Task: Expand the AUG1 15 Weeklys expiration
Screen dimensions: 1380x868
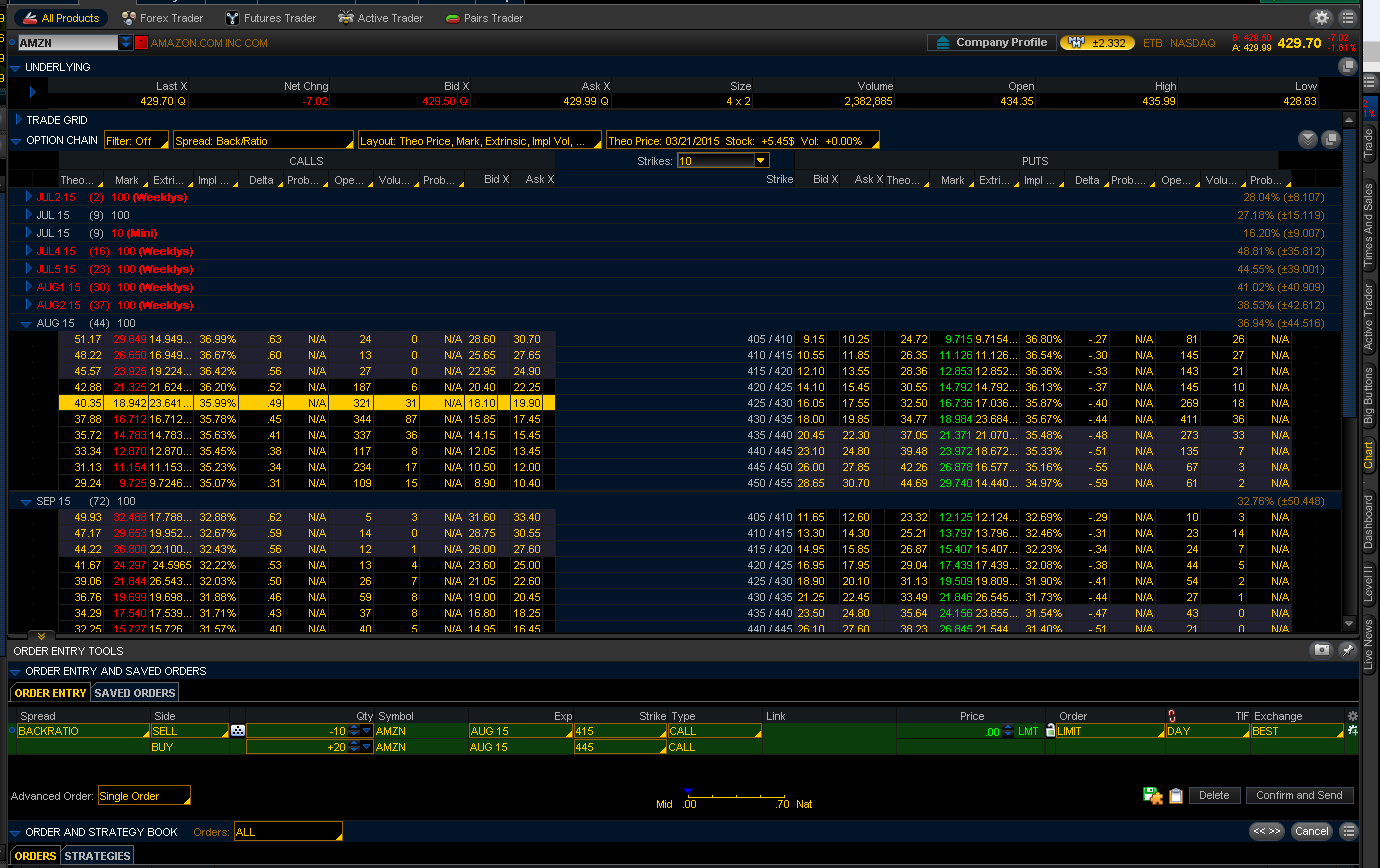Action: 29,287
